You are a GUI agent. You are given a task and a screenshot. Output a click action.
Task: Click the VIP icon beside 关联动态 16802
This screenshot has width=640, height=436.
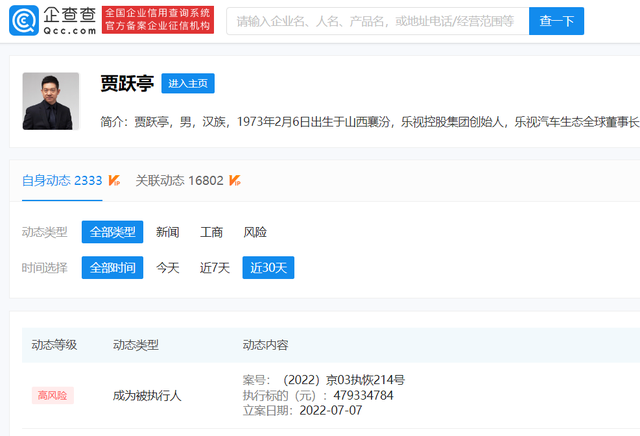(x=234, y=181)
